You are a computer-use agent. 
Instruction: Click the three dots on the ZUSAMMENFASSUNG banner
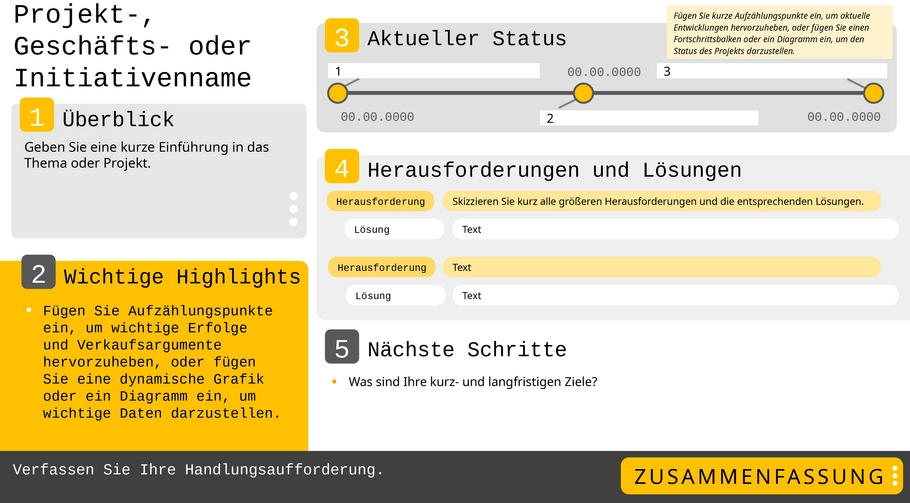tap(894, 476)
